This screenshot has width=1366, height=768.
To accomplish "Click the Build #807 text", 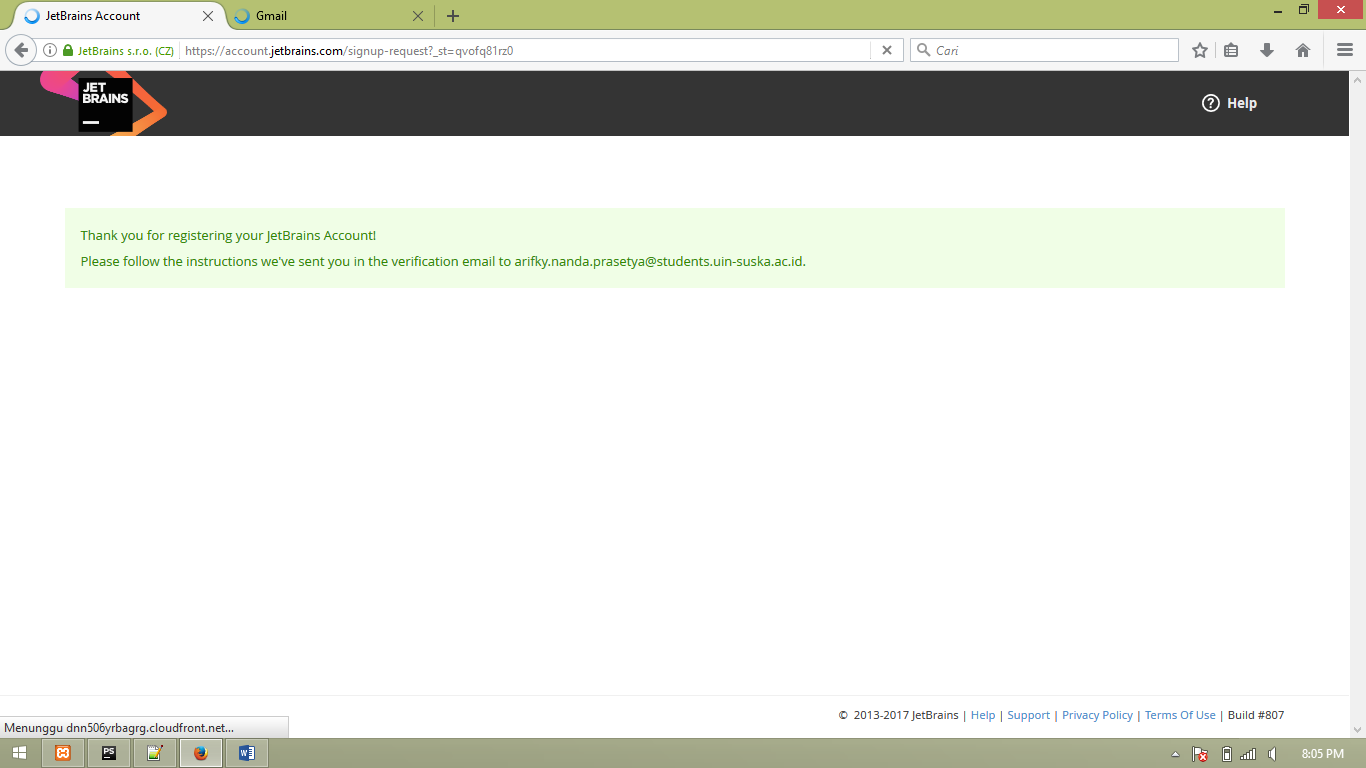I will pyautogui.click(x=1256, y=715).
